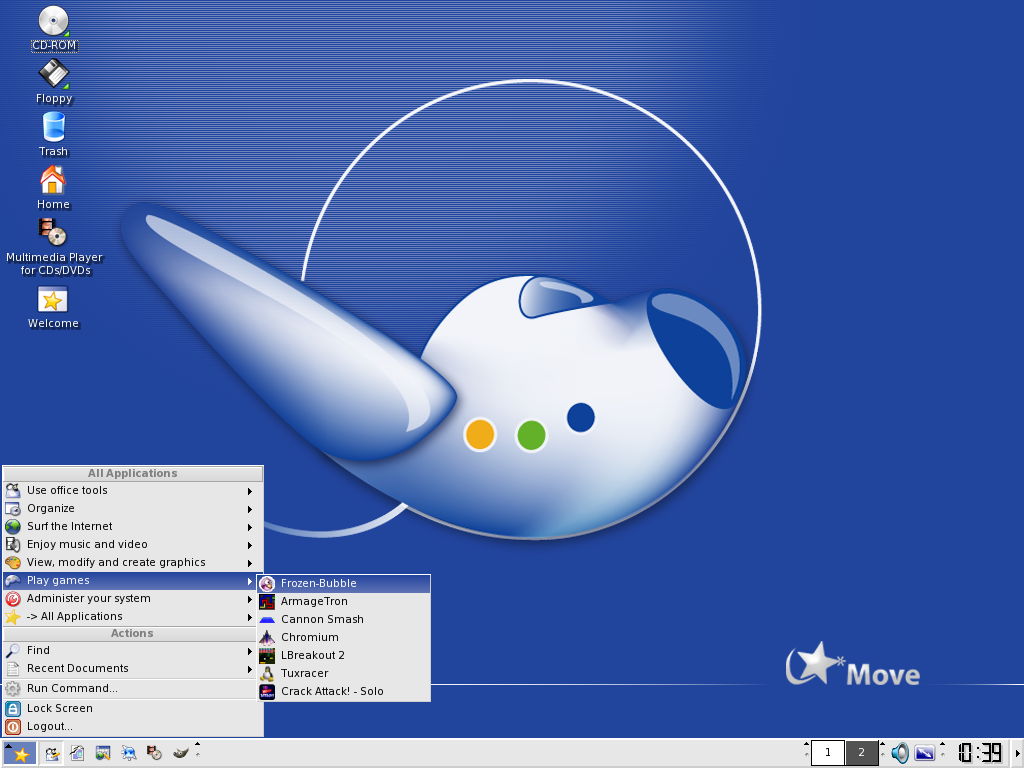Start Tuxracer from the games submenu
The height and width of the screenshot is (768, 1024).
[x=344, y=673]
